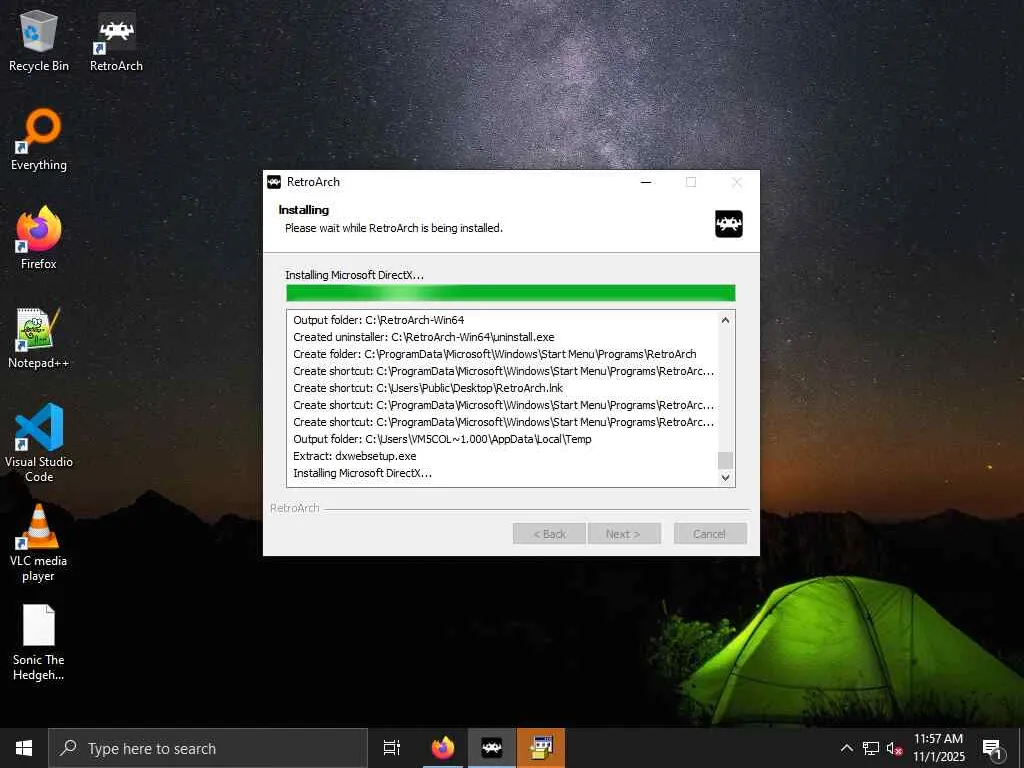Screen dimensions: 1024x768
Task: Select the Firefox desktop shortcut
Action: click(39, 238)
